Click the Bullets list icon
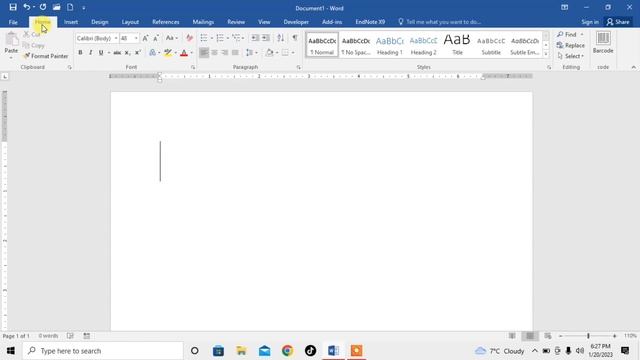Image resolution: width=640 pixels, height=360 pixels. tap(204, 38)
